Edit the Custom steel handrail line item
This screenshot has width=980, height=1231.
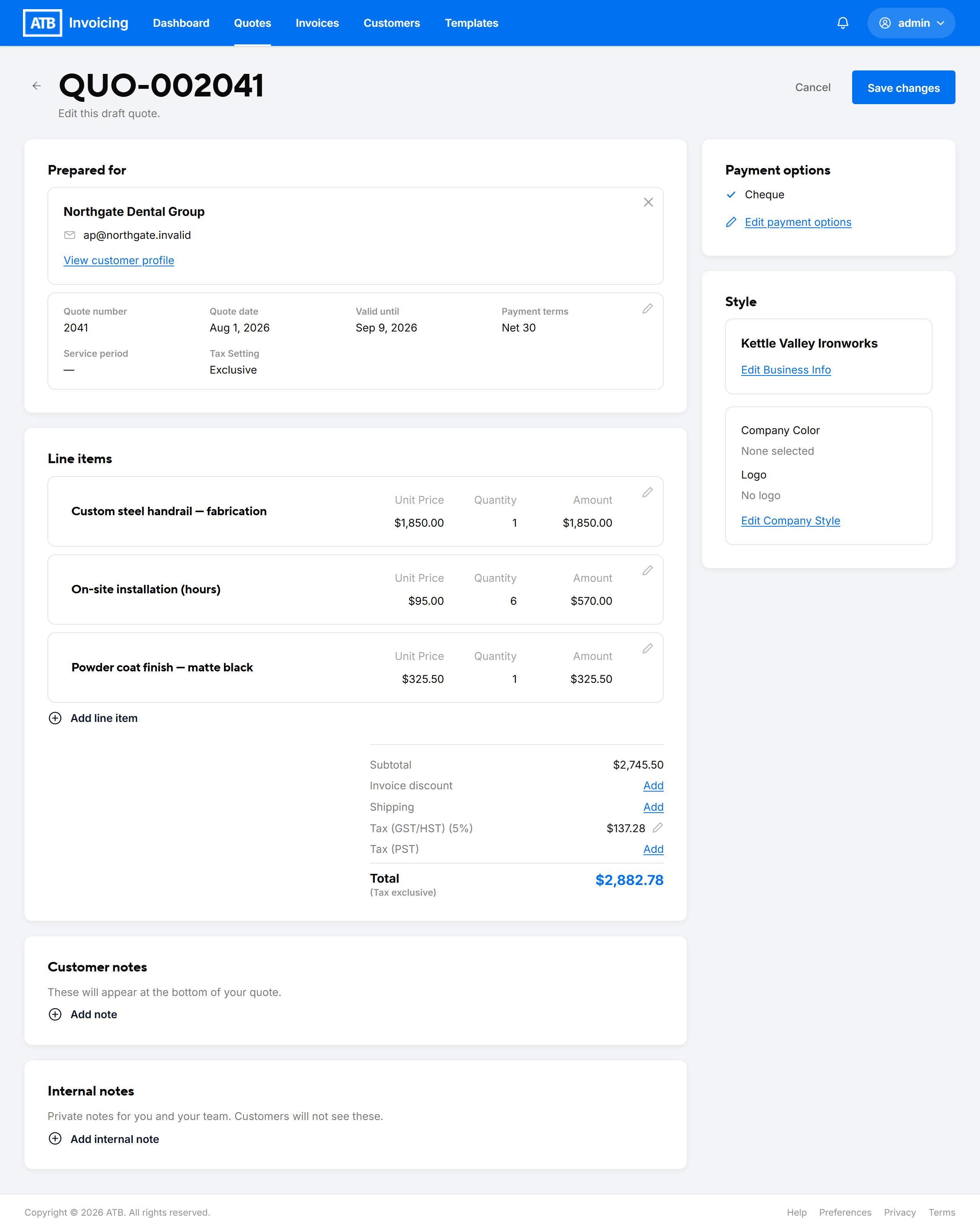[x=648, y=492]
